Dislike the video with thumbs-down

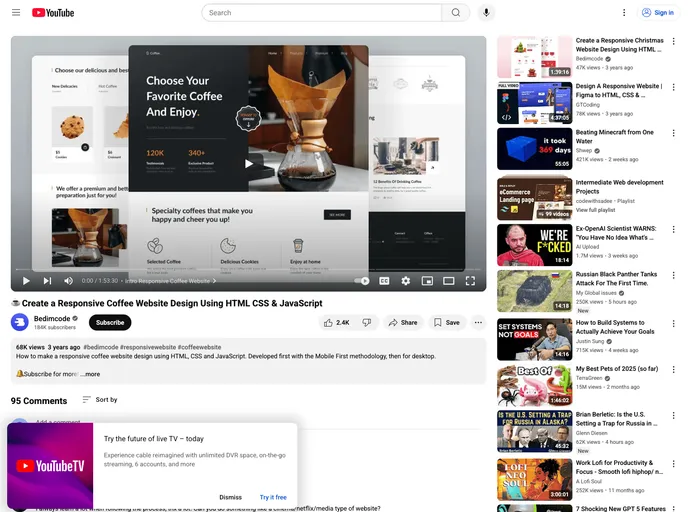pyautogui.click(x=367, y=322)
